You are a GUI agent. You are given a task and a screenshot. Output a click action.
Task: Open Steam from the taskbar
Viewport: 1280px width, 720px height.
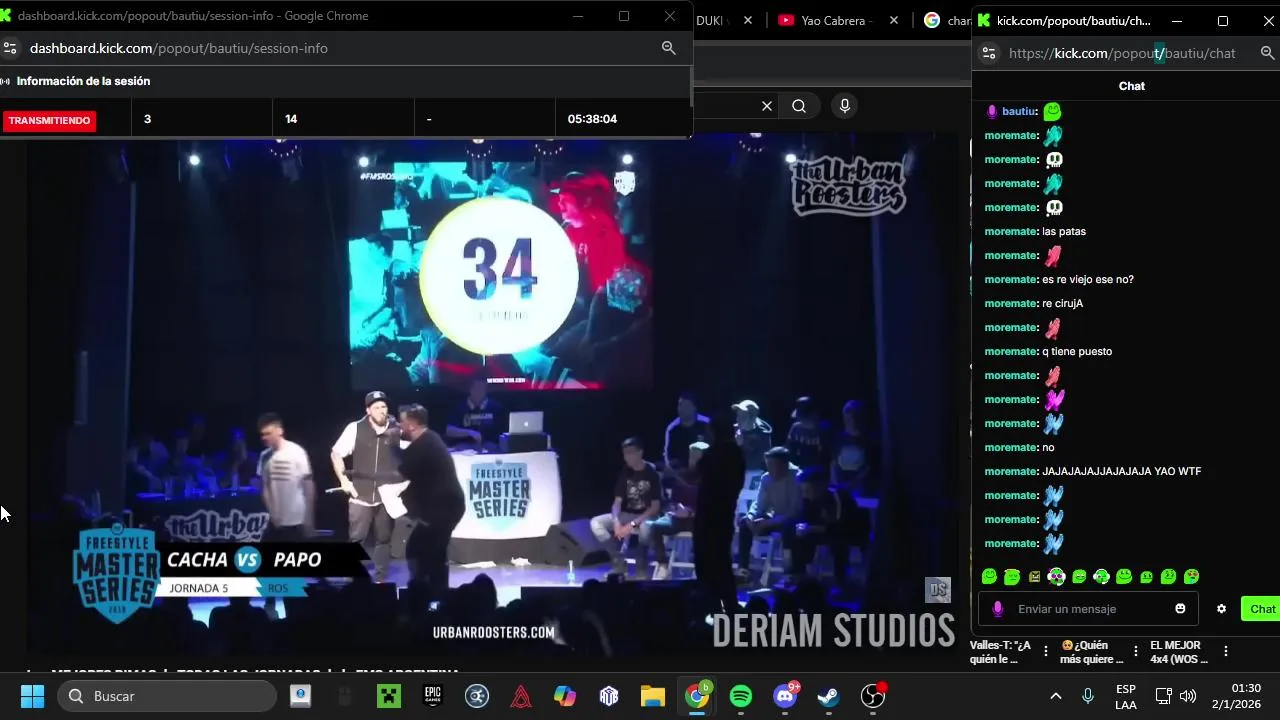pos(829,696)
